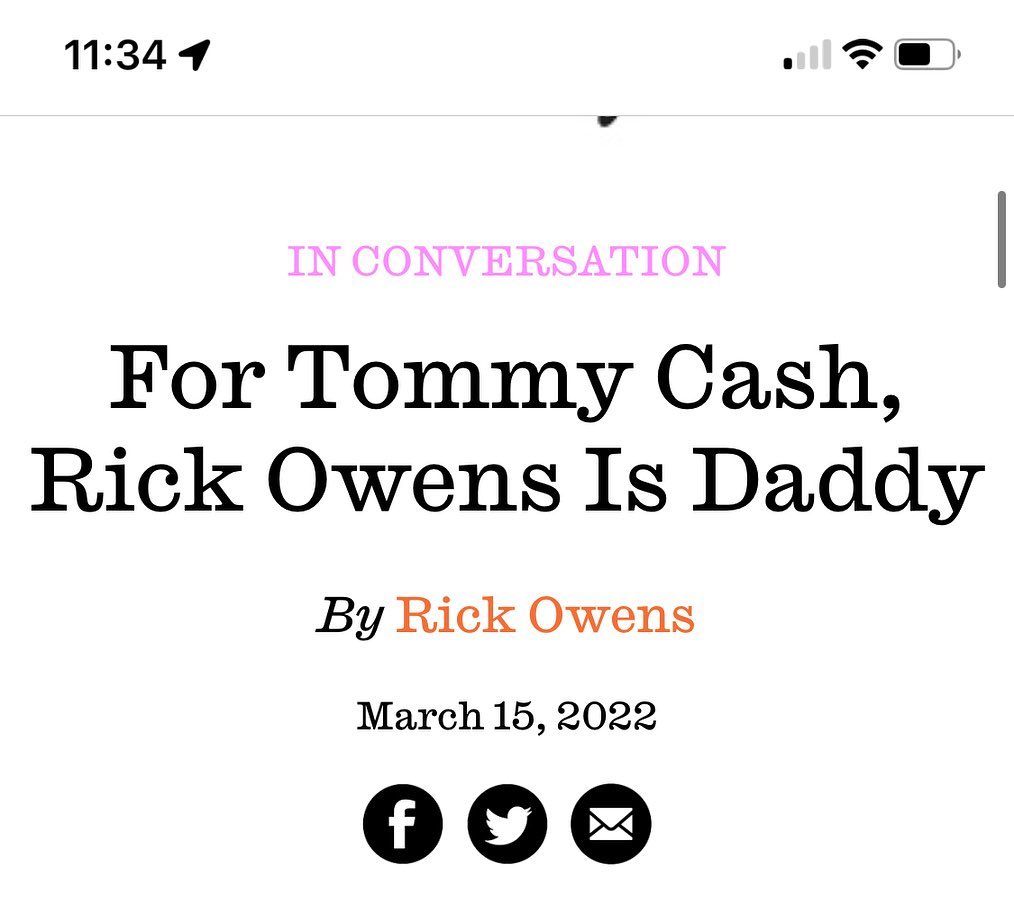Open the In Conversation section link

(506, 261)
